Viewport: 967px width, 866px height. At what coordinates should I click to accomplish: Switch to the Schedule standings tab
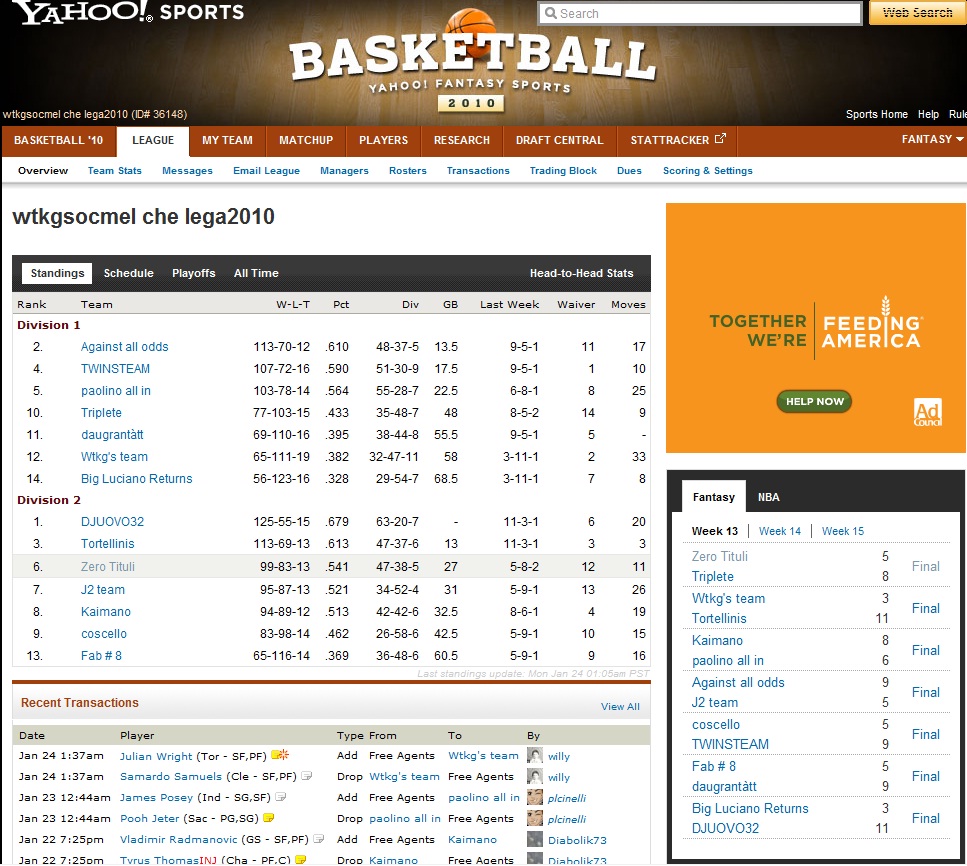click(x=129, y=273)
